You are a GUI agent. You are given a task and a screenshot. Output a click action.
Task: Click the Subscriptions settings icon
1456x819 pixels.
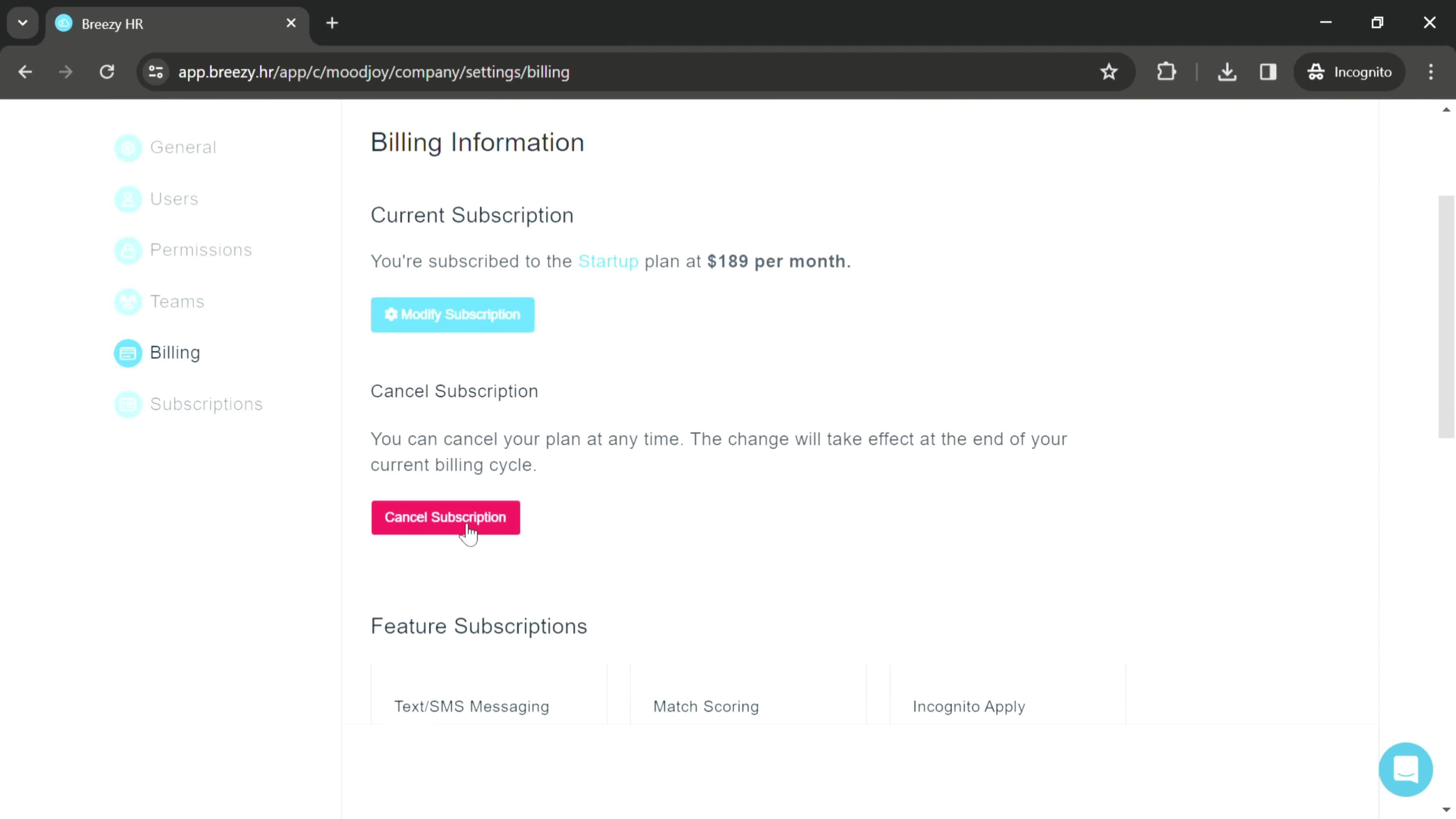128,404
